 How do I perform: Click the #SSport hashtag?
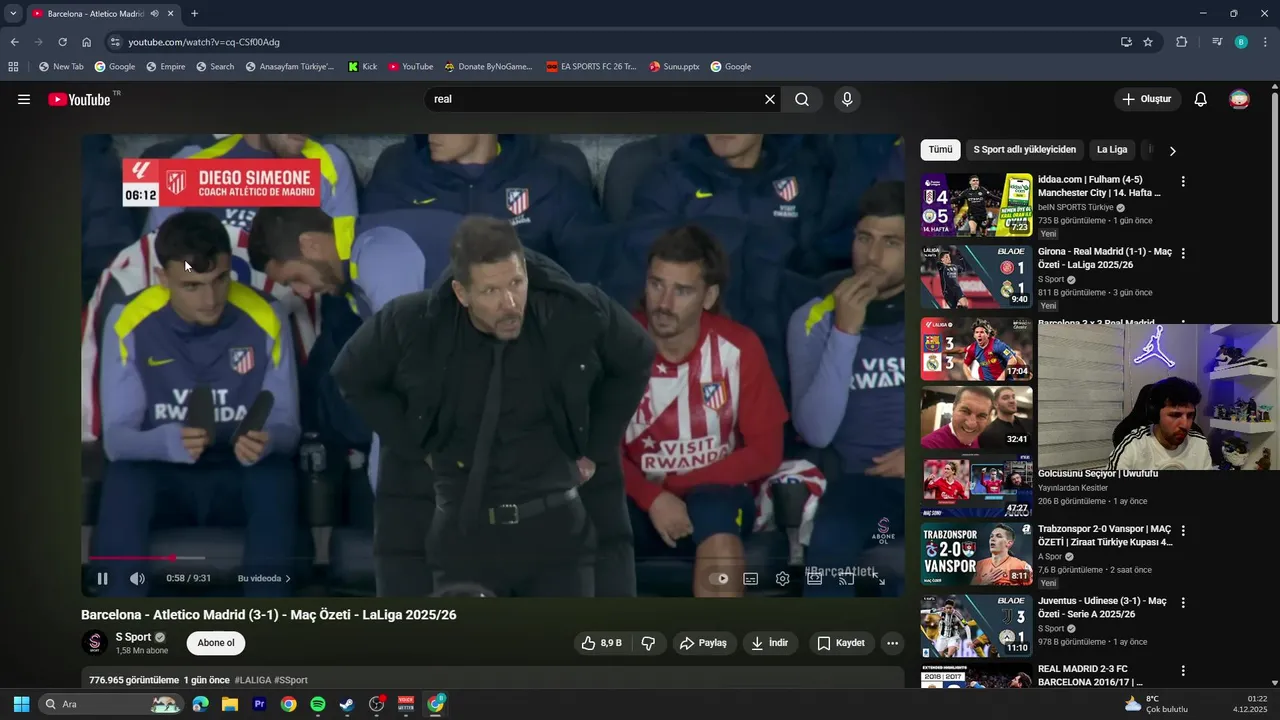tap(291, 680)
